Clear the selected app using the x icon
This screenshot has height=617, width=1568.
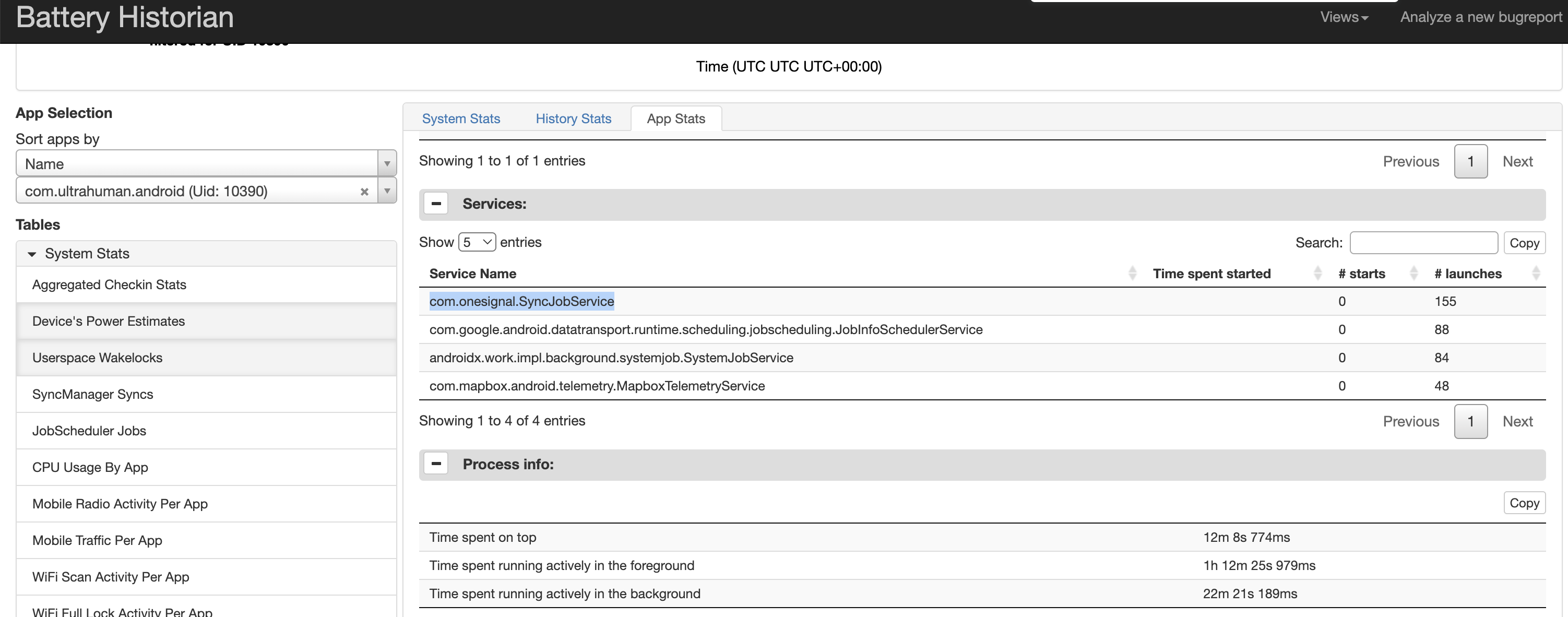click(365, 192)
